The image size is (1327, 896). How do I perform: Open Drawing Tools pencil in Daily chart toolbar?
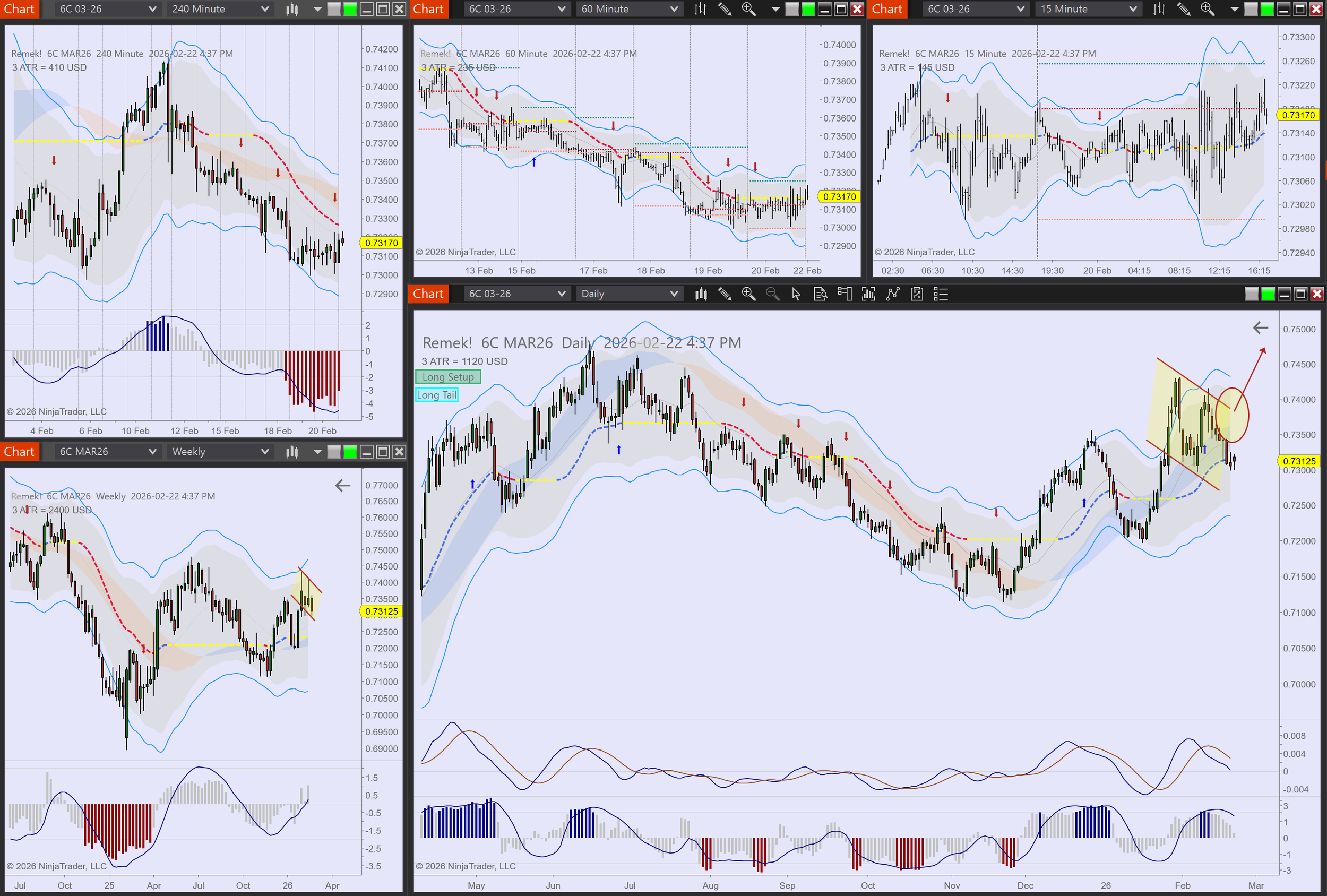click(x=725, y=294)
